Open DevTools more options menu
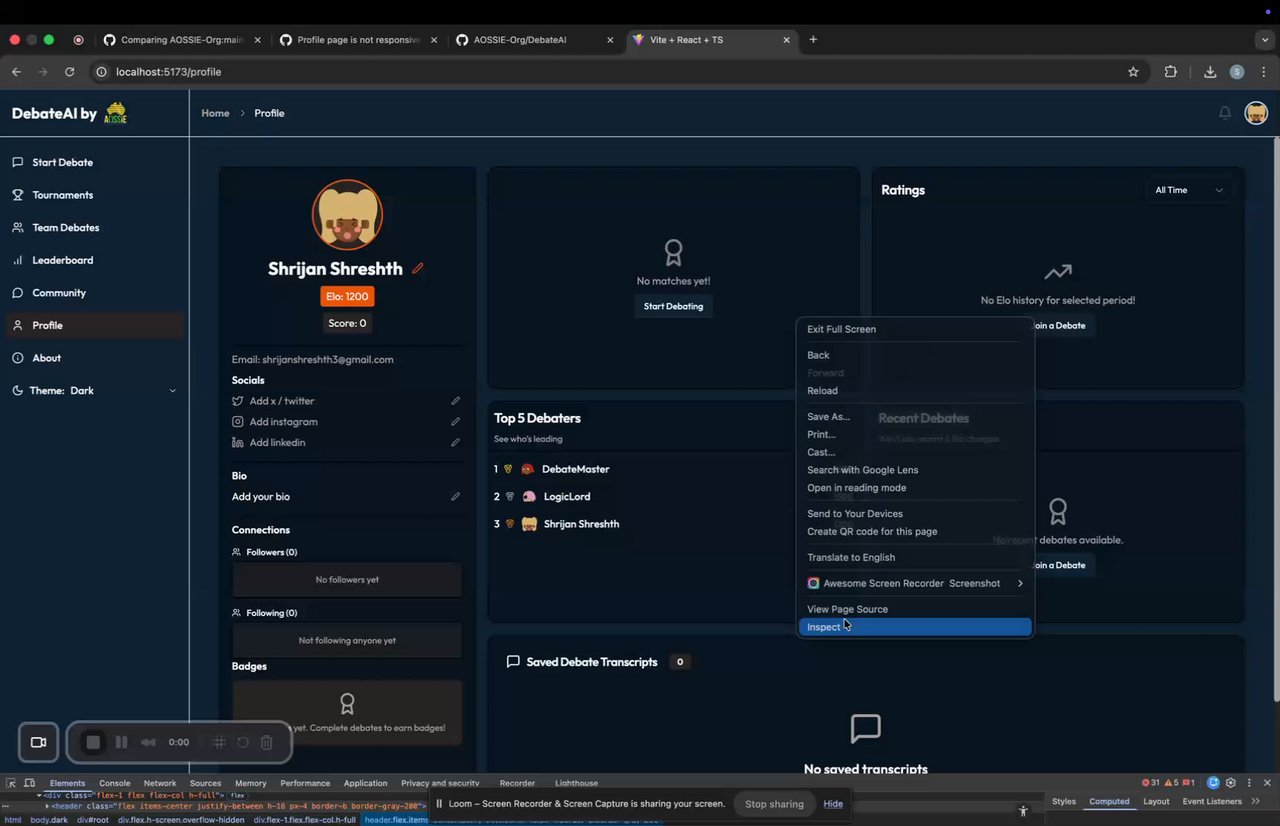Image resolution: width=1280 pixels, height=826 pixels. pos(1249,783)
